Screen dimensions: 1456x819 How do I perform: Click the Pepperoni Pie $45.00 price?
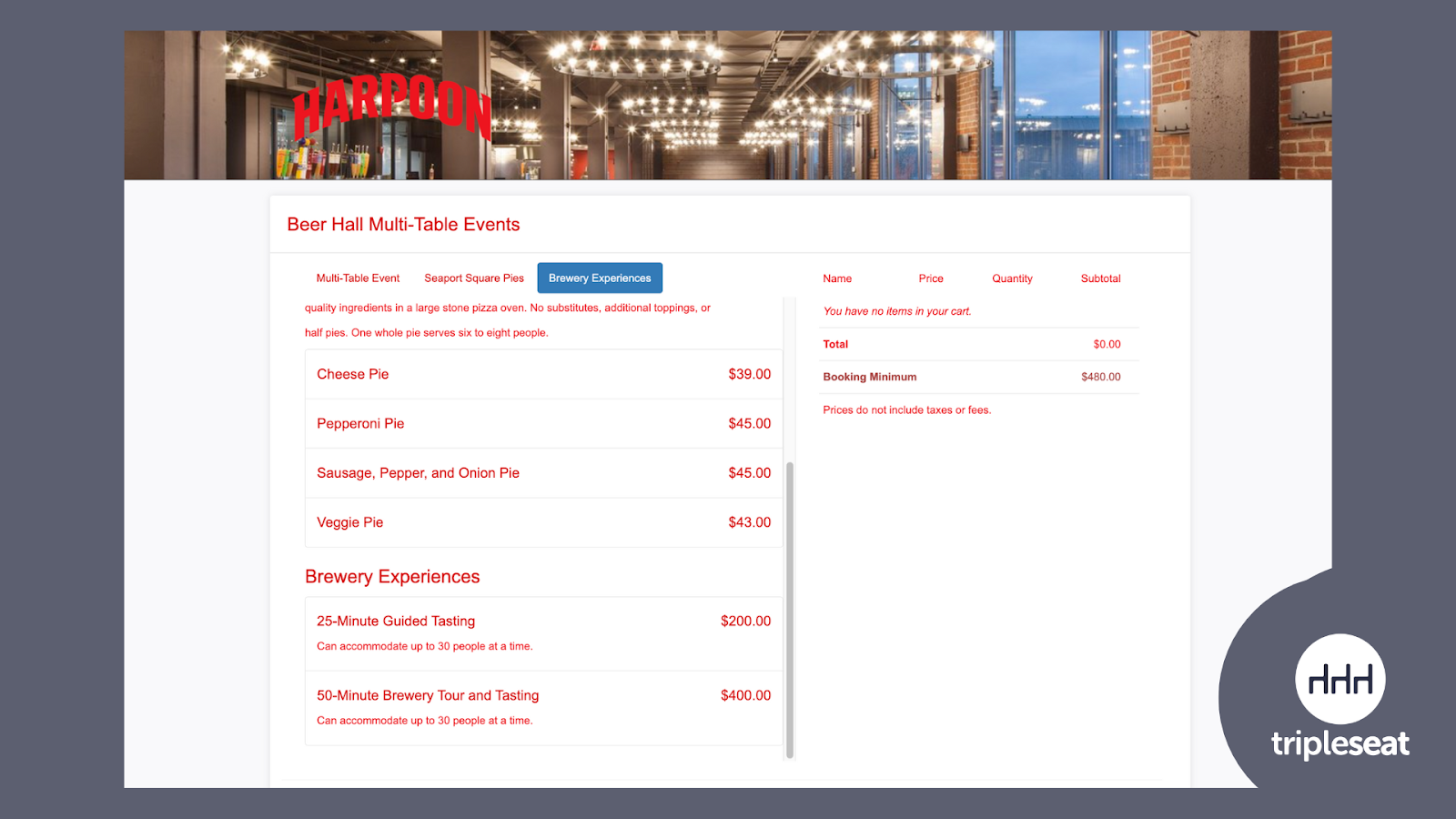749,424
